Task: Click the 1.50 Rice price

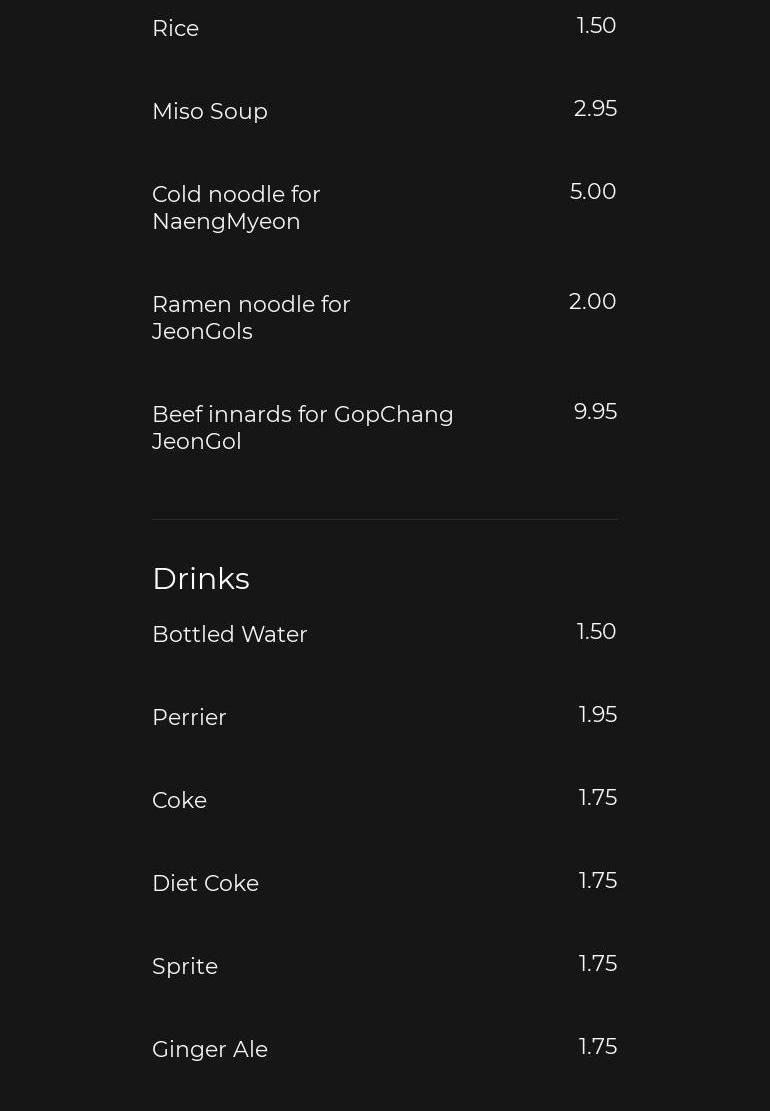Action: pos(596,26)
